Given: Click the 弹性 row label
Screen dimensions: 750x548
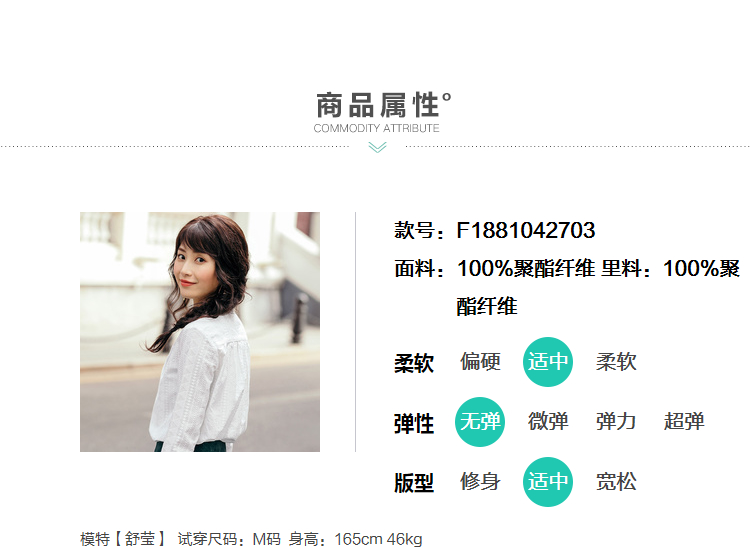Looking at the screenshot, I should tap(414, 424).
